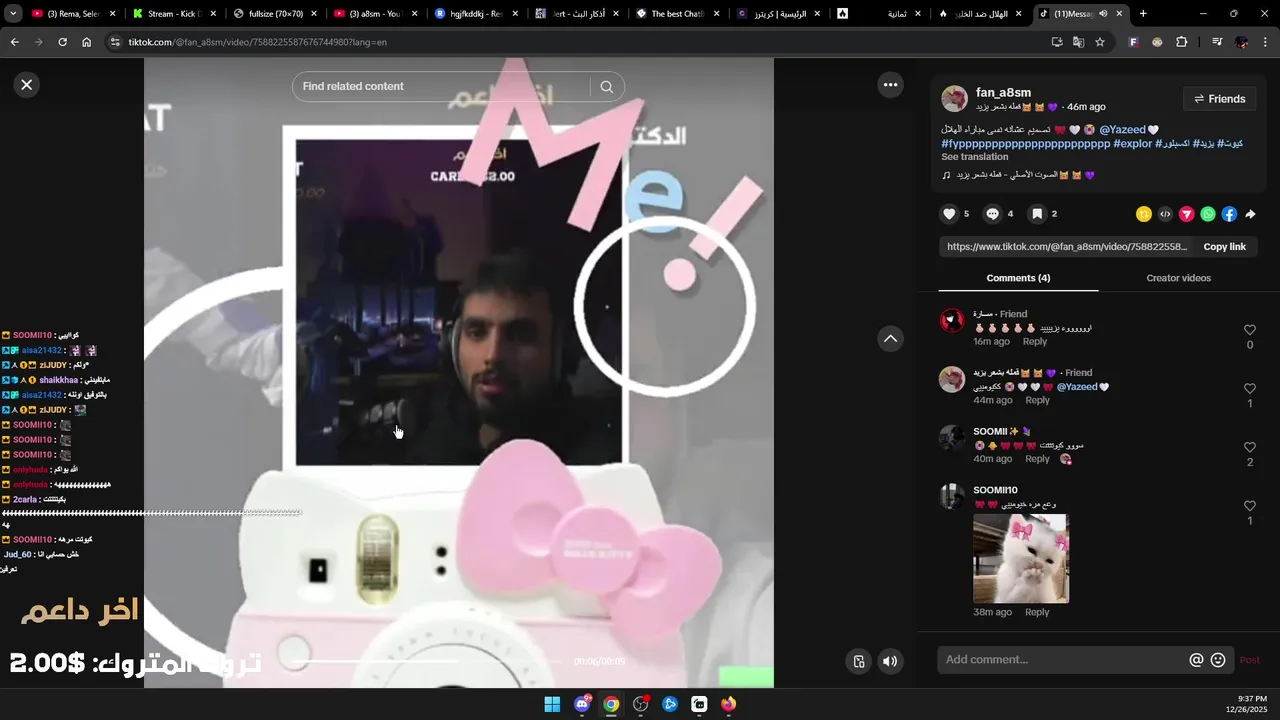Like the comment mentioning @Yazeed
Image resolution: width=1280 pixels, height=720 pixels.
coord(1249,389)
